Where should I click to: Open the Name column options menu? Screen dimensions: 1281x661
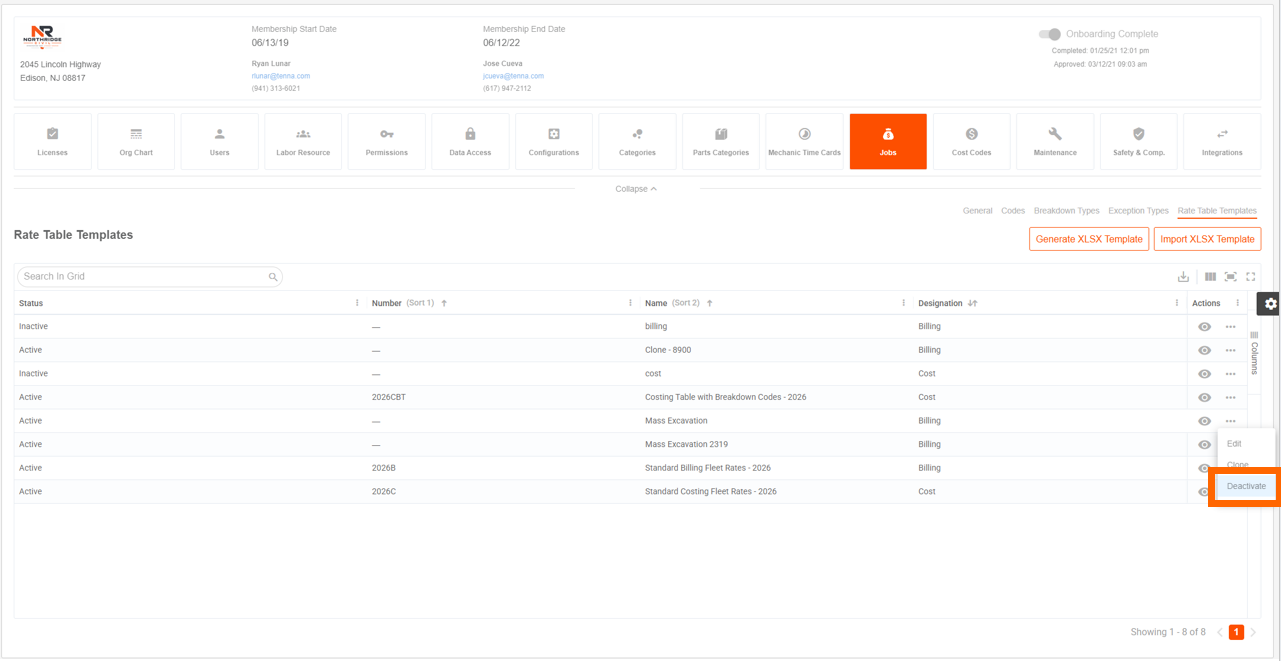pyautogui.click(x=903, y=303)
